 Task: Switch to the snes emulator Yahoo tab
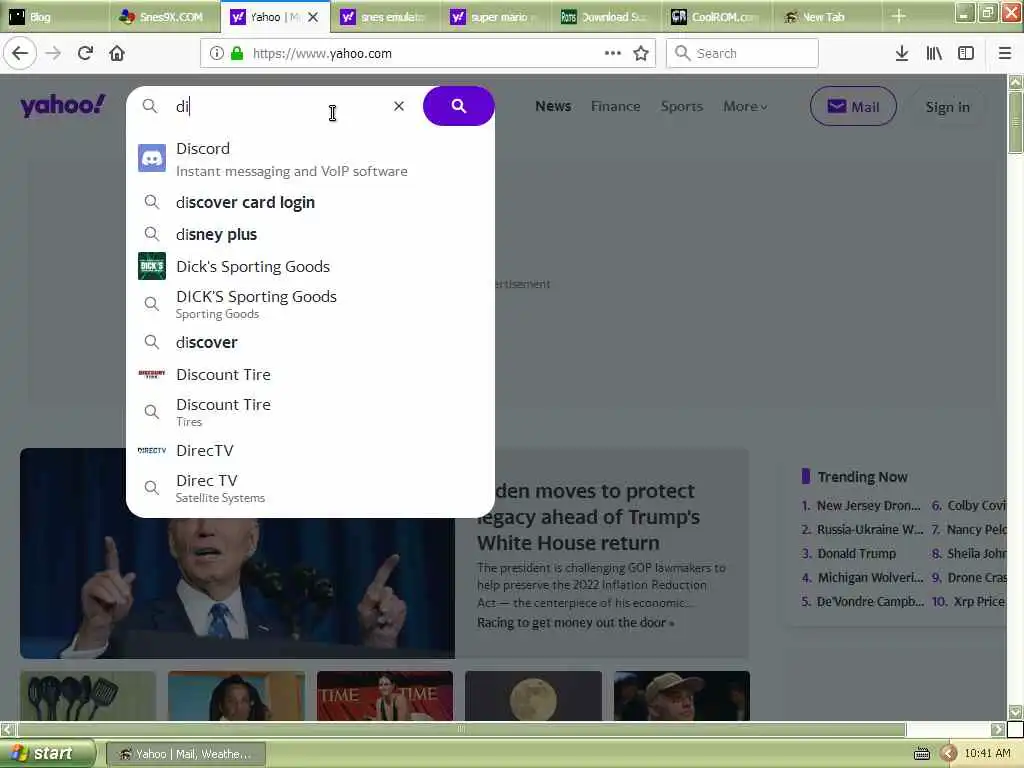(x=385, y=17)
